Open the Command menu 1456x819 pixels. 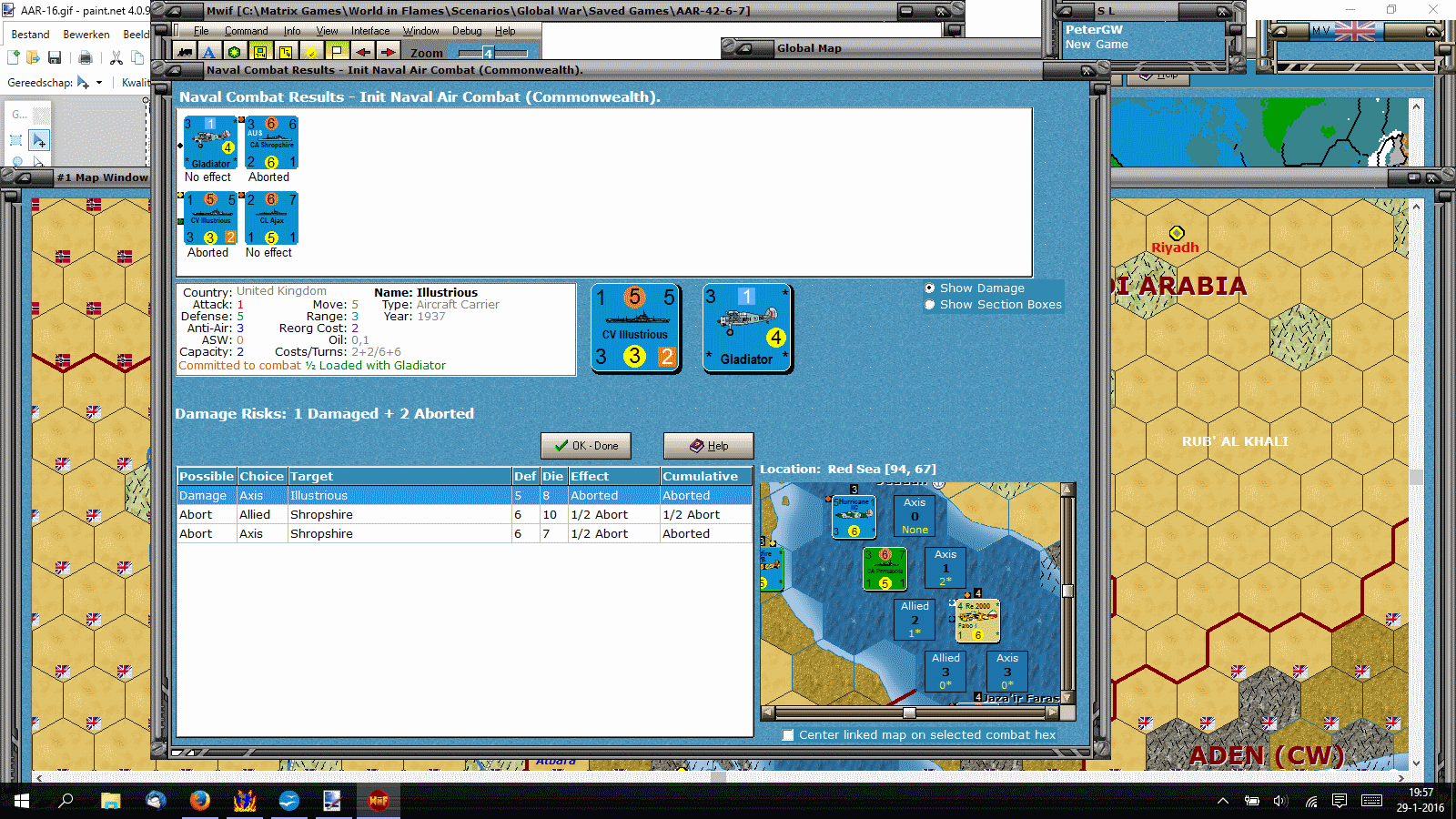[246, 31]
